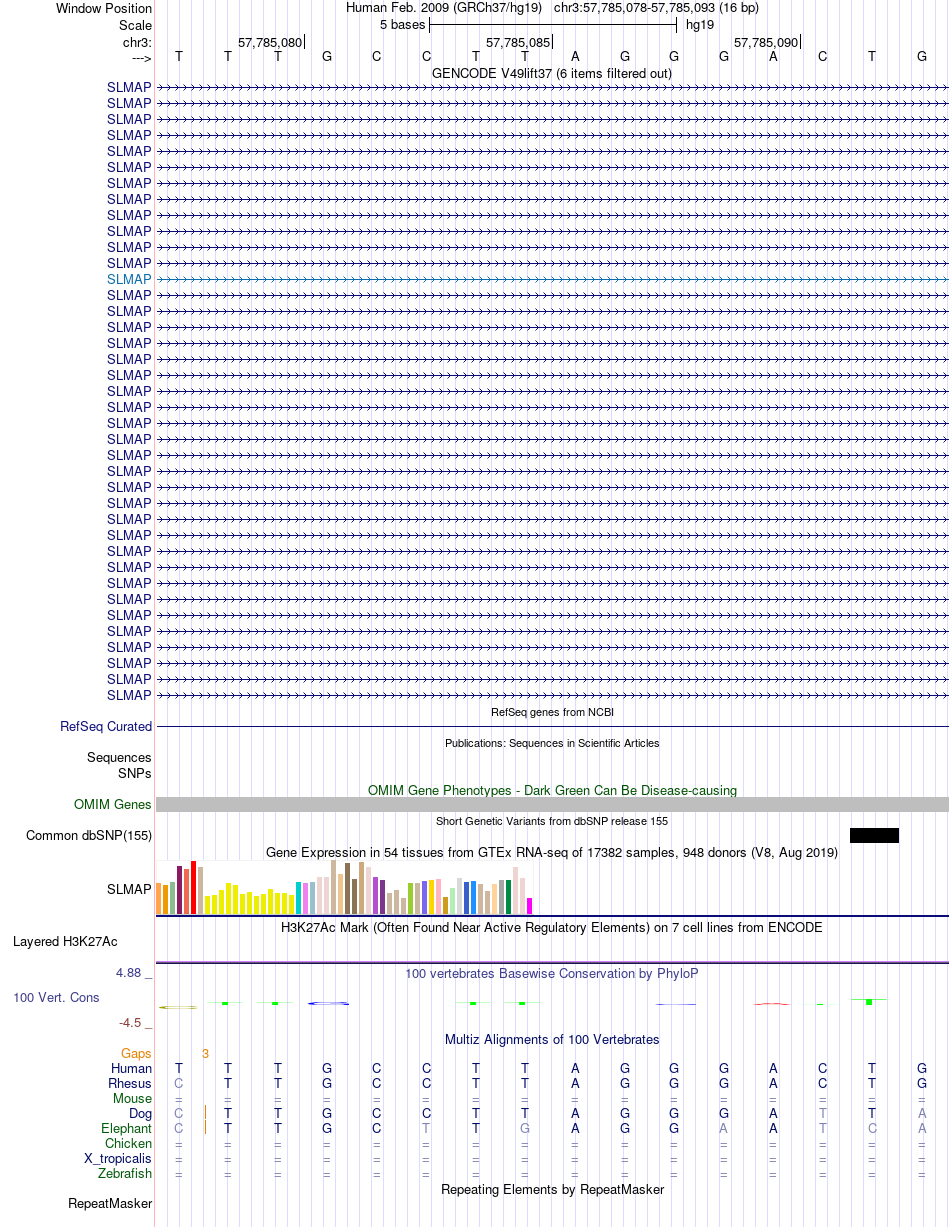950x1227 pixels.
Task: Open 100 vertebrates Basewise Conservation by PhyloP title
Action: [x=552, y=973]
